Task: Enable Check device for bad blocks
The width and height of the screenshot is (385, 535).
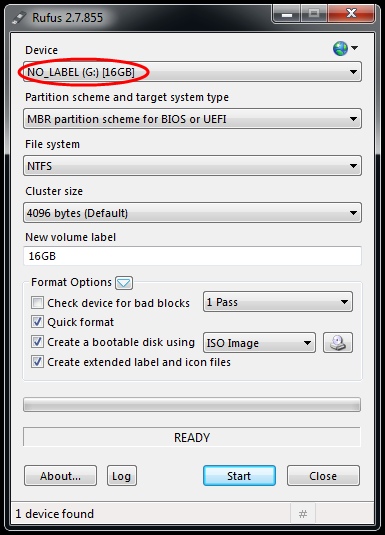Action: click(37, 303)
